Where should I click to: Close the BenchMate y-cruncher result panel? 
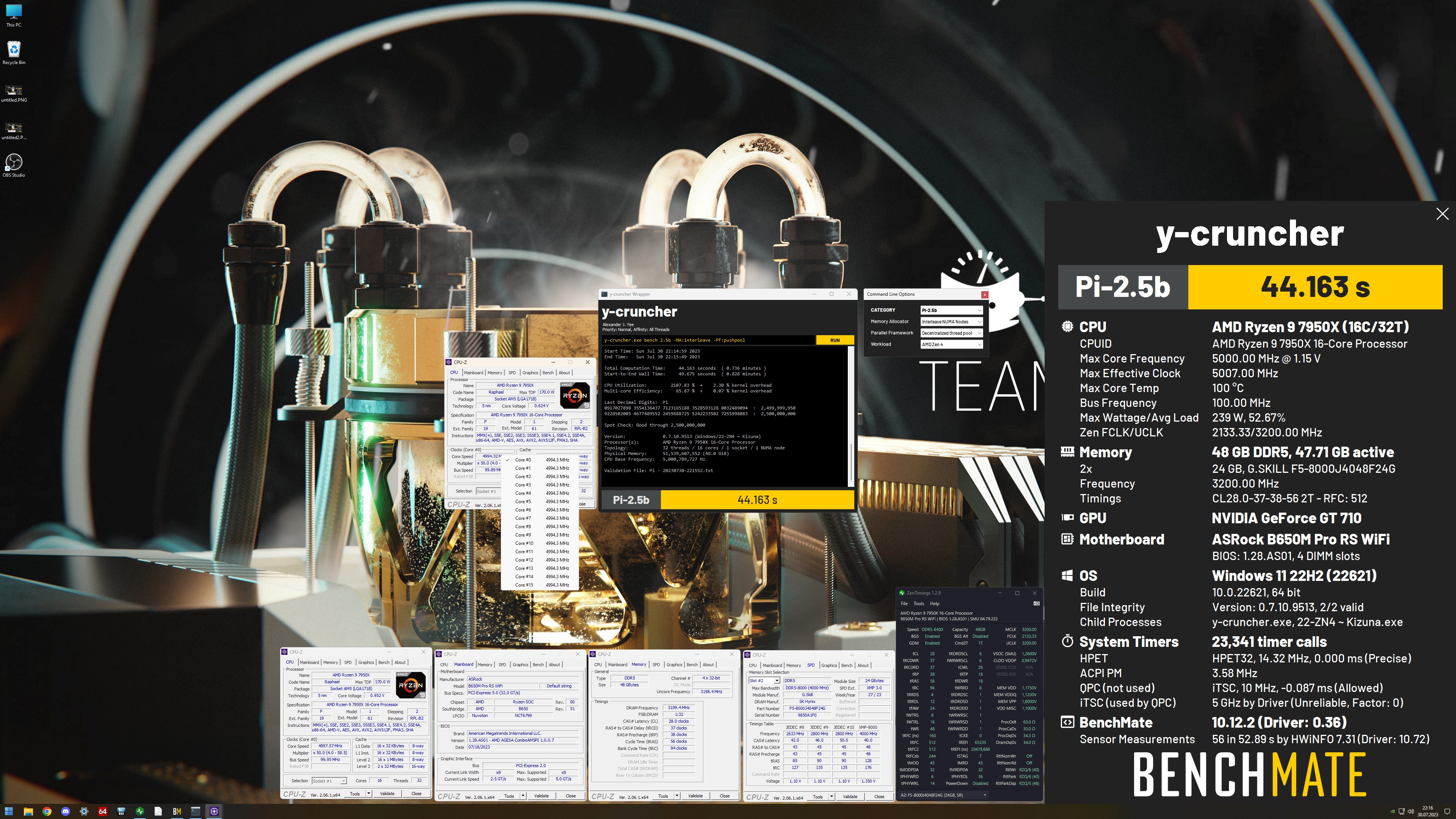click(1442, 213)
